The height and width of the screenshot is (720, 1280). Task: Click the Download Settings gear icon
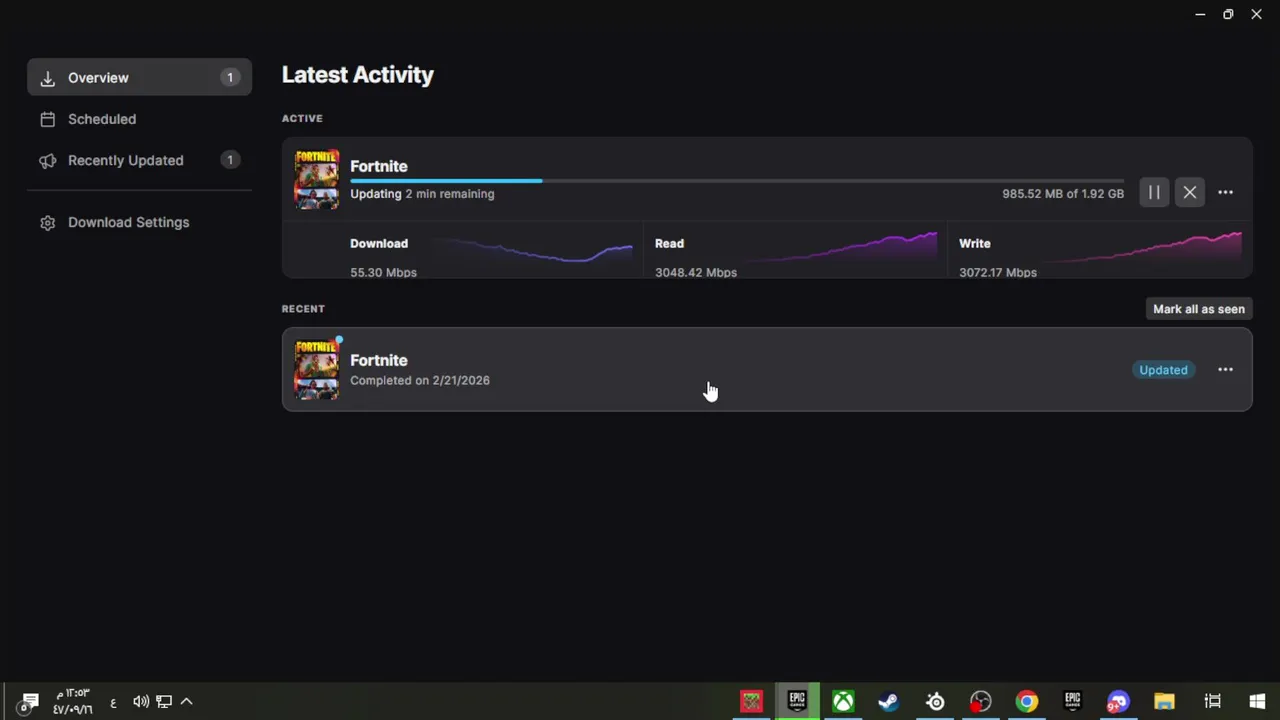pos(47,222)
